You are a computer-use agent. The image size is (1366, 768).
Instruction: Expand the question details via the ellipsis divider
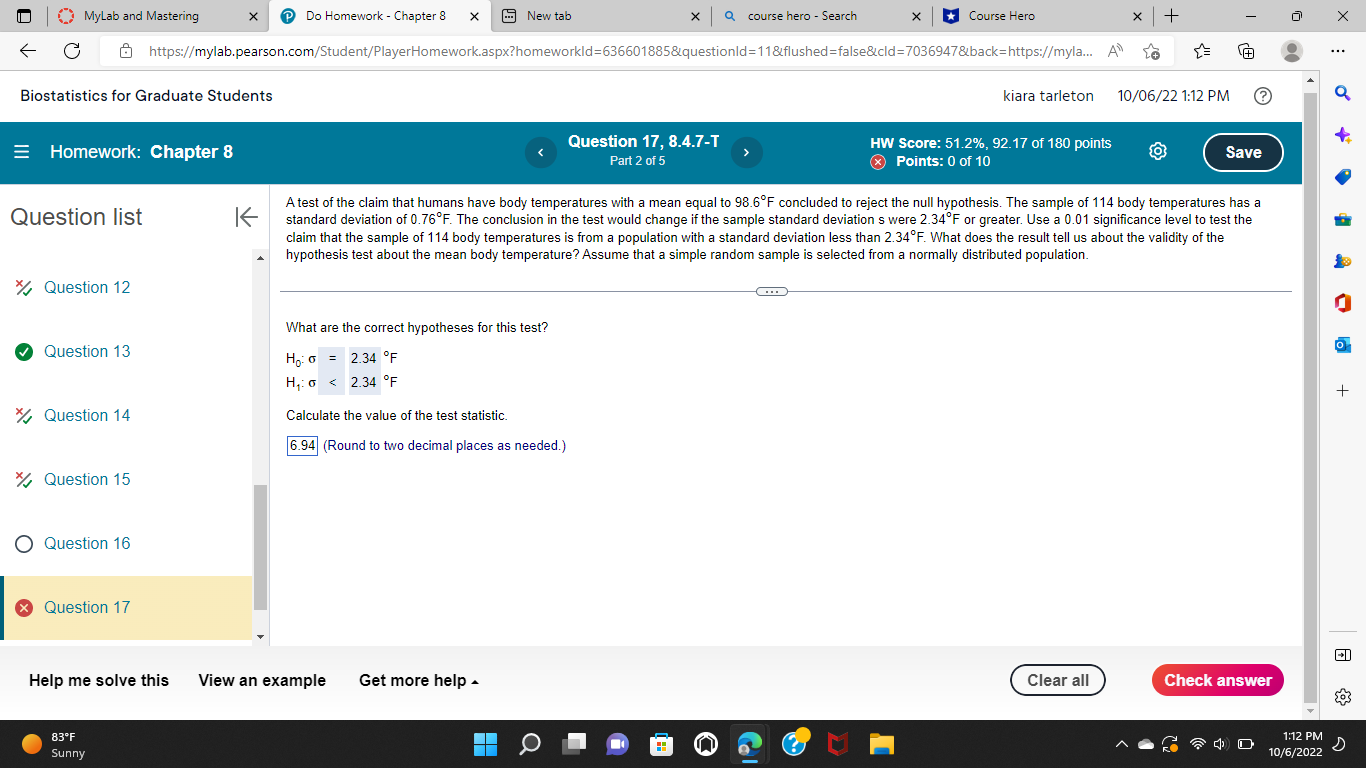point(772,291)
